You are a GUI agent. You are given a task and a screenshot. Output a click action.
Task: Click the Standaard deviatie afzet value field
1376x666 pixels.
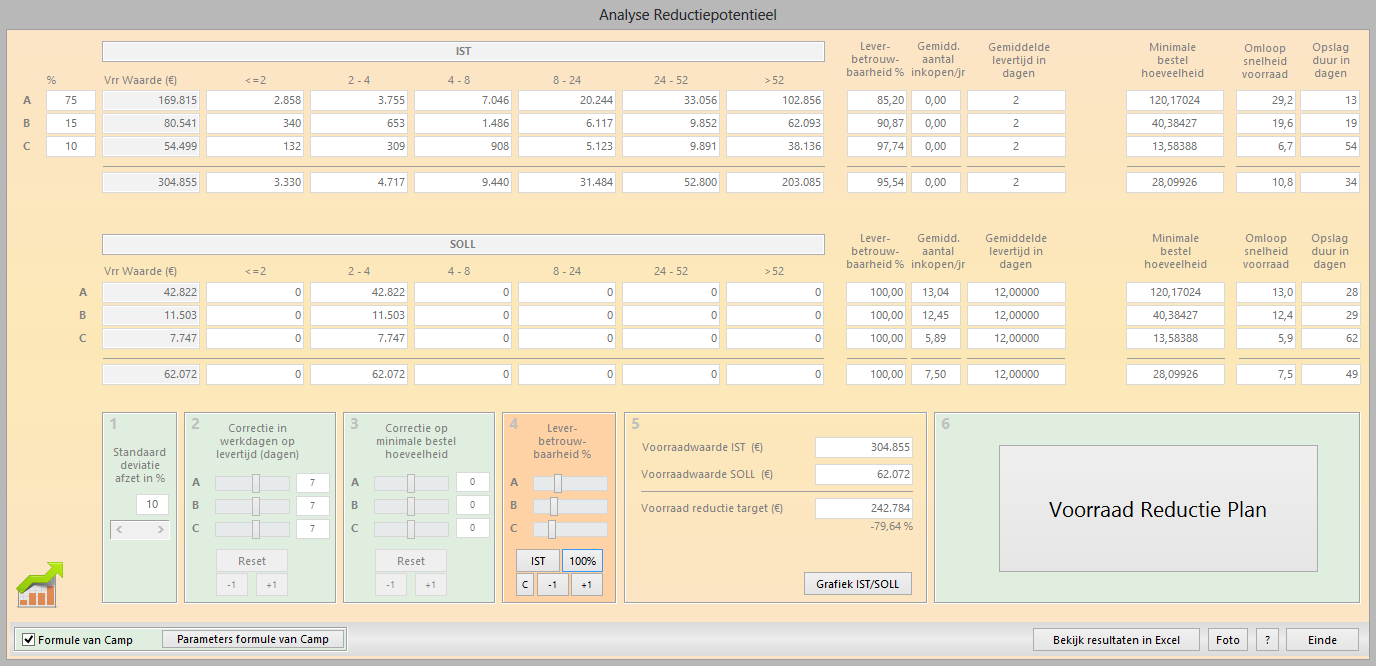tap(152, 505)
